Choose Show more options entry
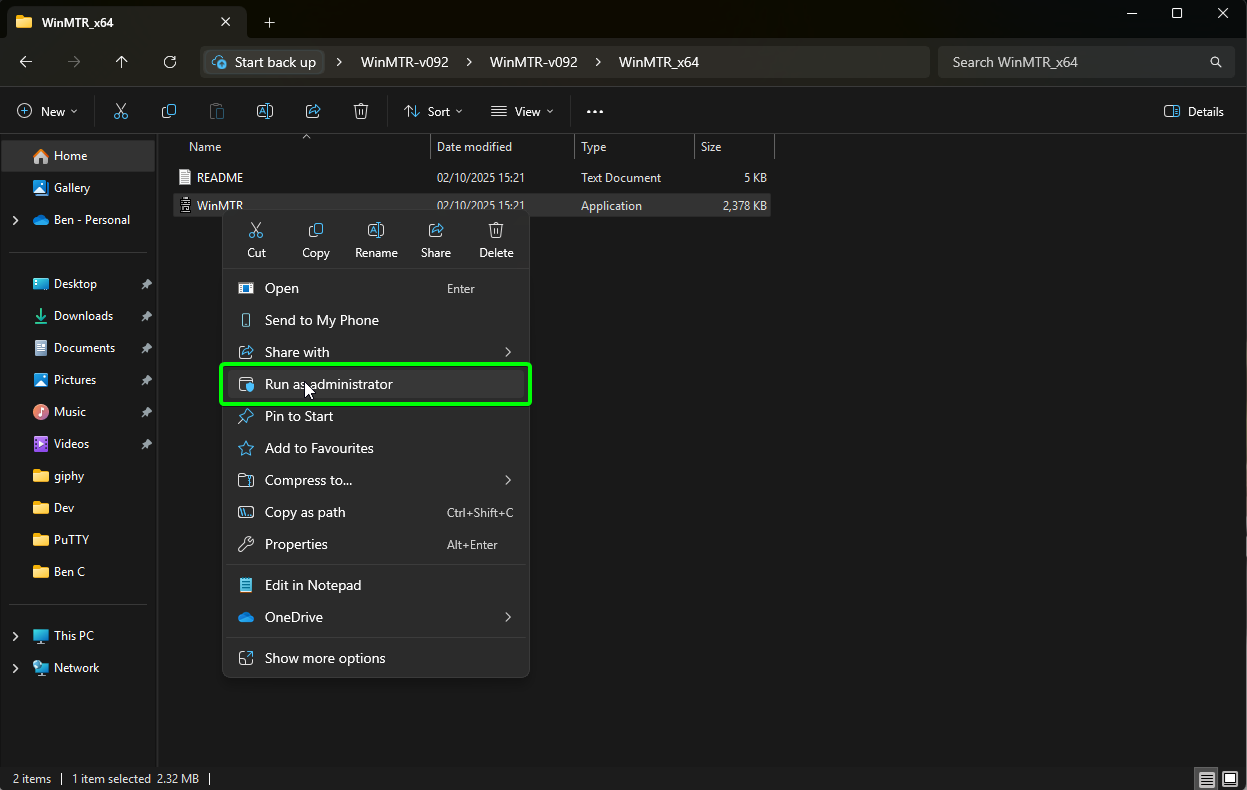The height and width of the screenshot is (790, 1247). (325, 658)
